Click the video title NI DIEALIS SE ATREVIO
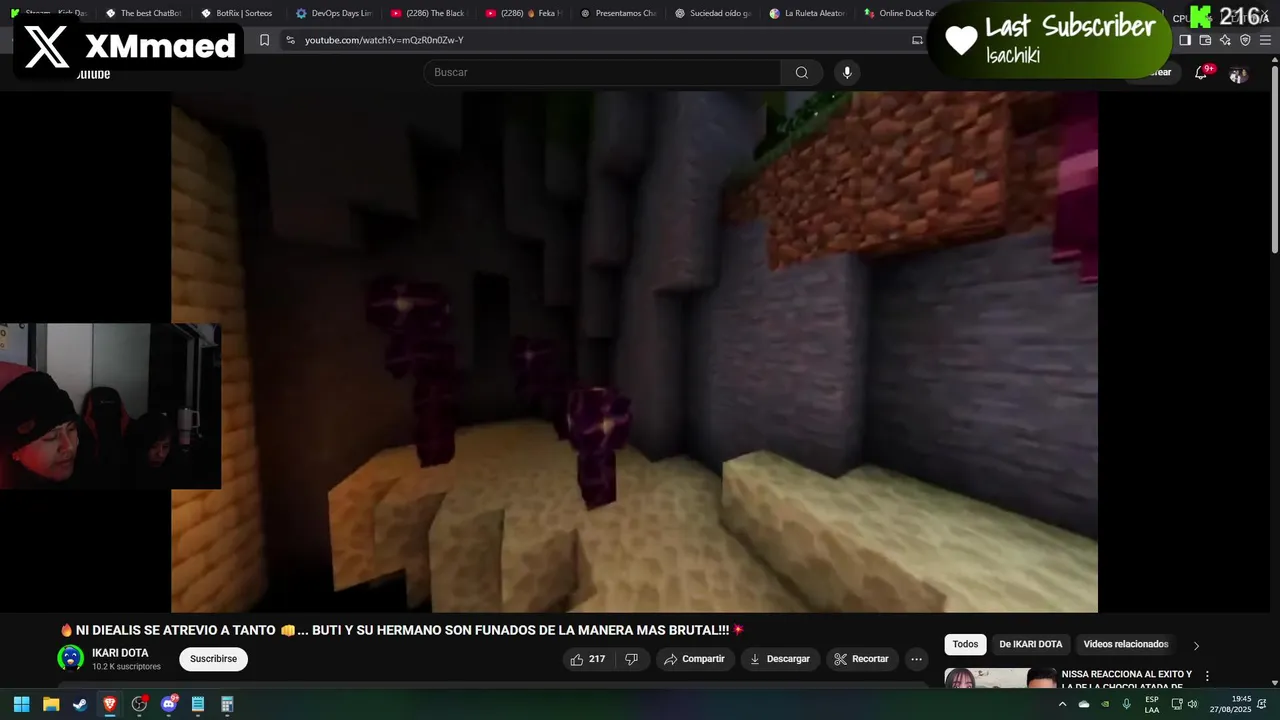Screen dimensions: 1280x720 [x=402, y=630]
